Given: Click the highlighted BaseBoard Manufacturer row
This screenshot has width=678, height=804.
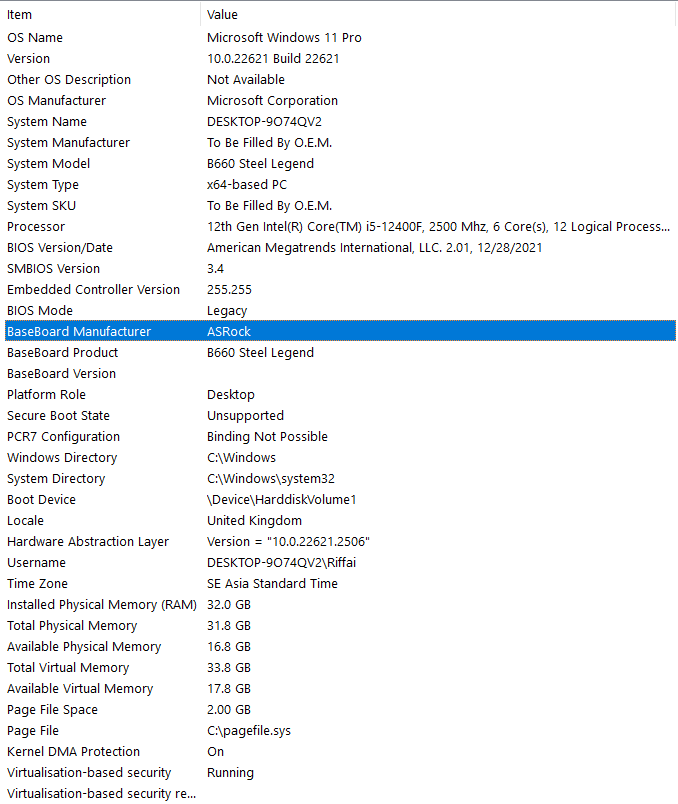Looking at the screenshot, I should point(340,332).
